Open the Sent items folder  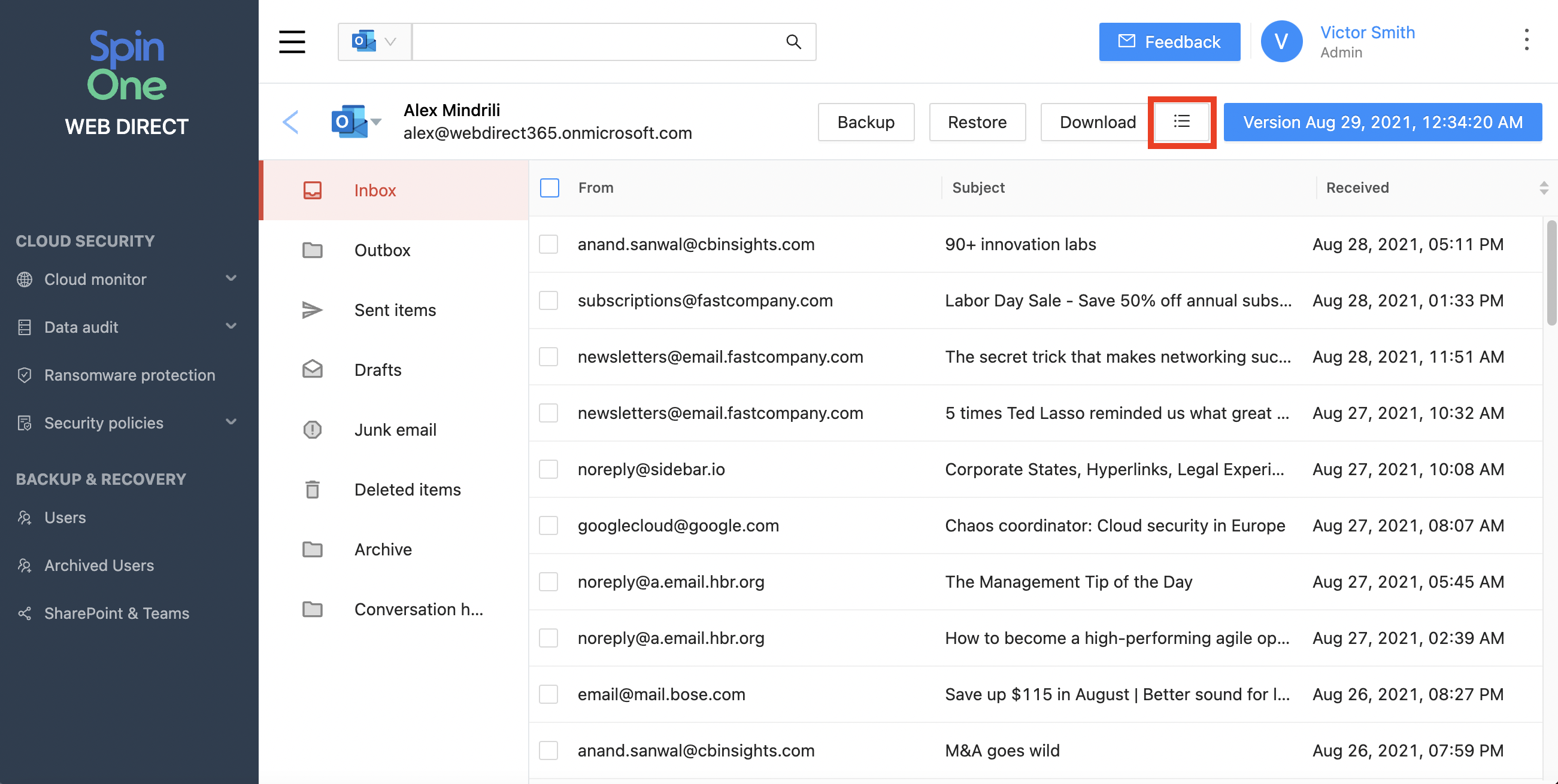395,310
